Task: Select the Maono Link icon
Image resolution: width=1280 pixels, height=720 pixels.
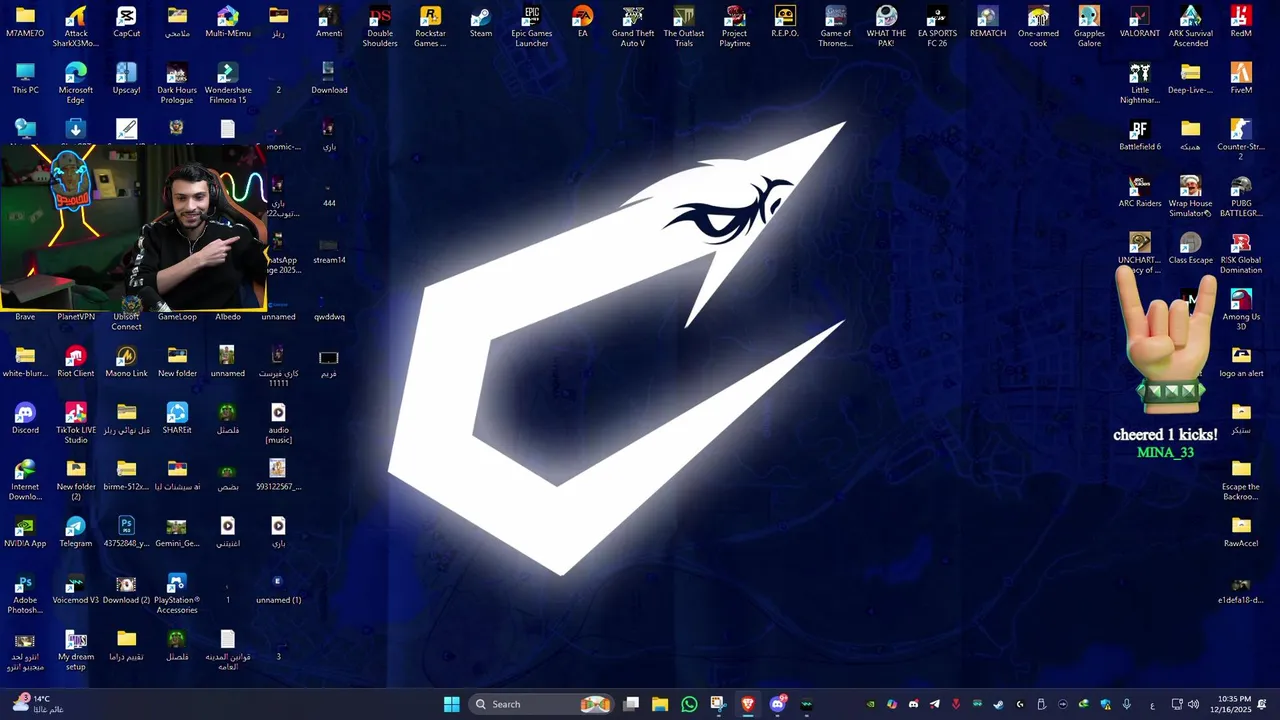Action: click(126, 363)
